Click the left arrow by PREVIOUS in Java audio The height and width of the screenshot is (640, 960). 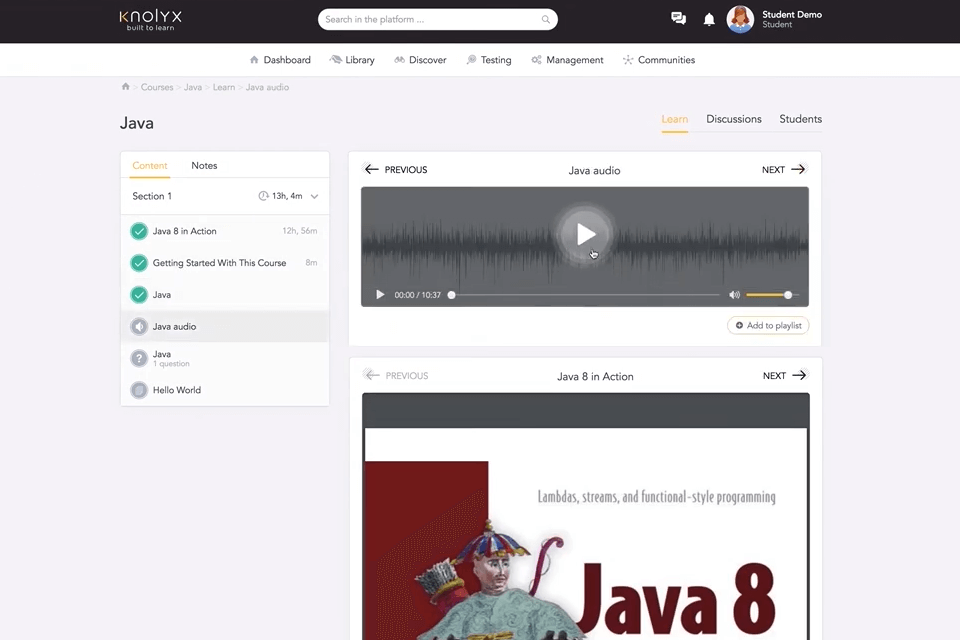(x=371, y=169)
